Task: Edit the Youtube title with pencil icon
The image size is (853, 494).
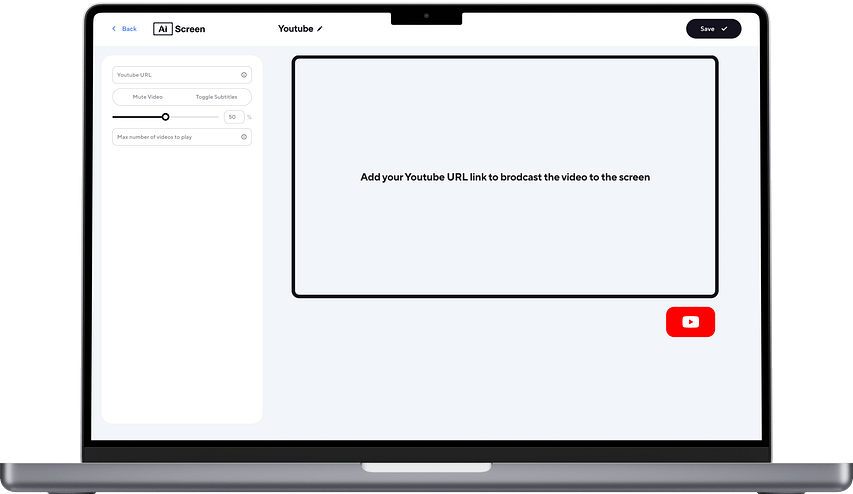Action: (x=320, y=29)
